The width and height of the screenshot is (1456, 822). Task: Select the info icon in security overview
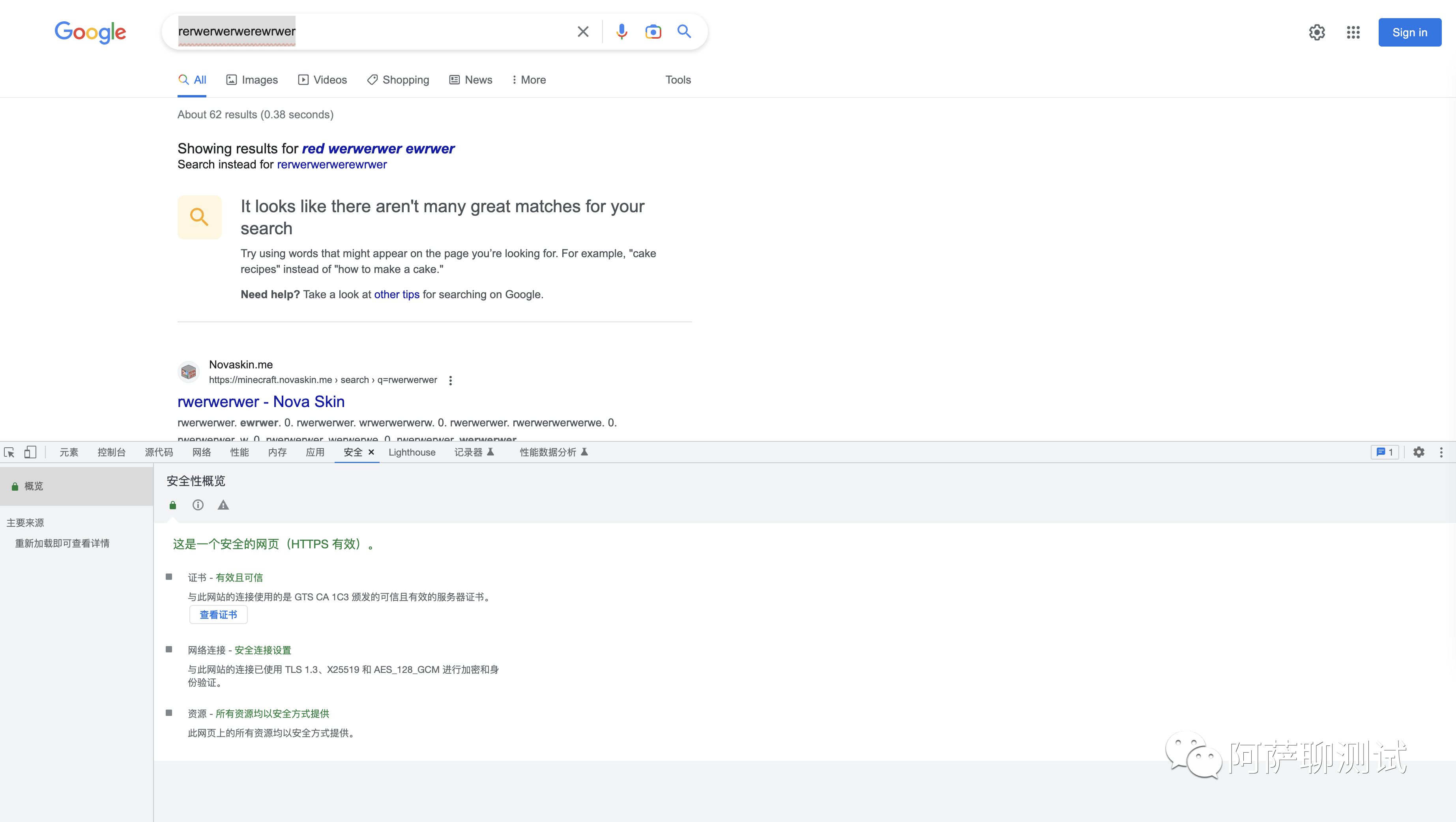click(x=198, y=505)
